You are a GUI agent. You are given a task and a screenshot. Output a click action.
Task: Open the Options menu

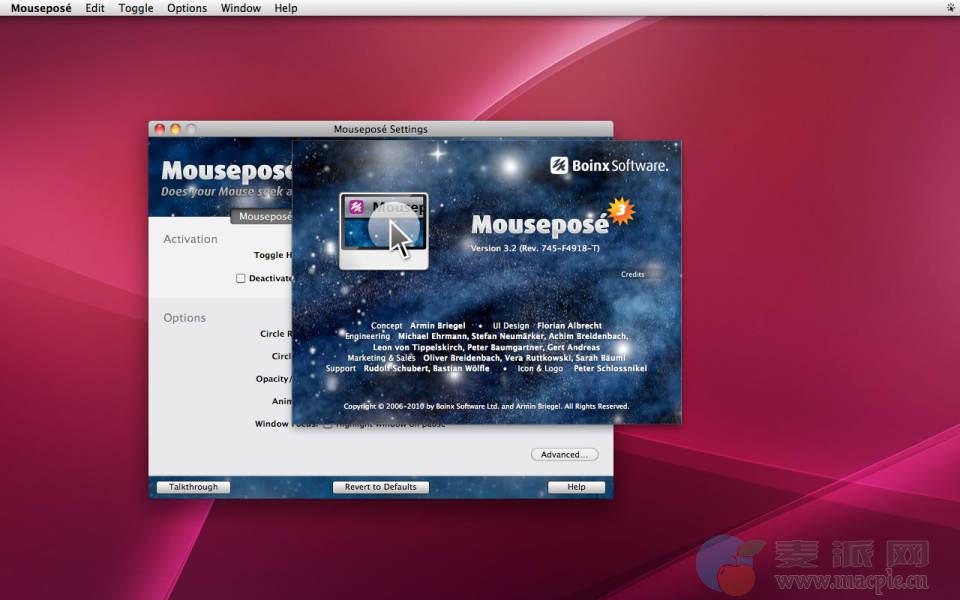point(187,8)
